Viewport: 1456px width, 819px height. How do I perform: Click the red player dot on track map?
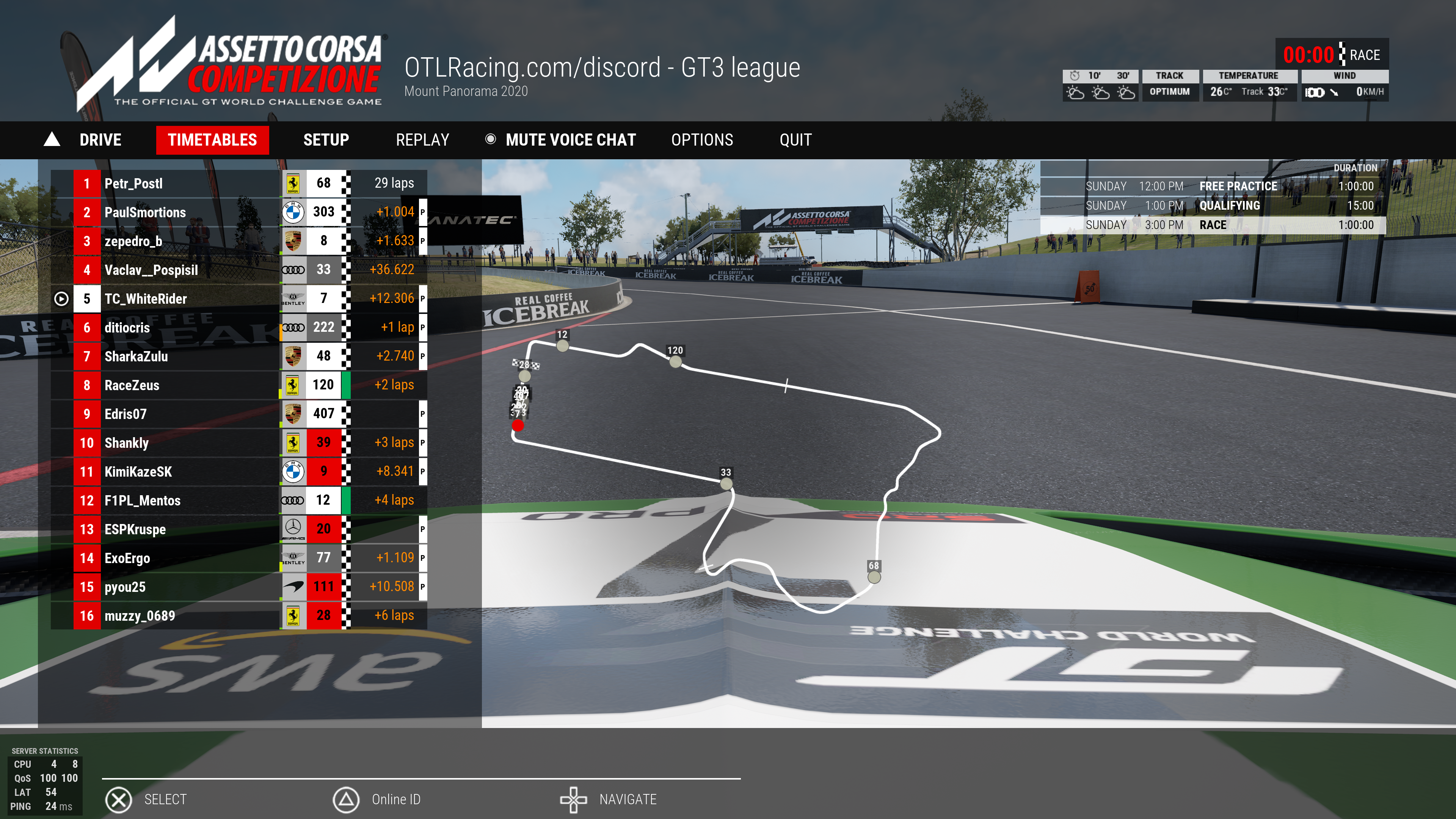517,425
